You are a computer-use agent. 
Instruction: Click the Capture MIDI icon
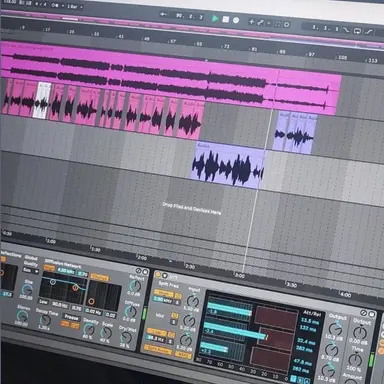[278, 24]
